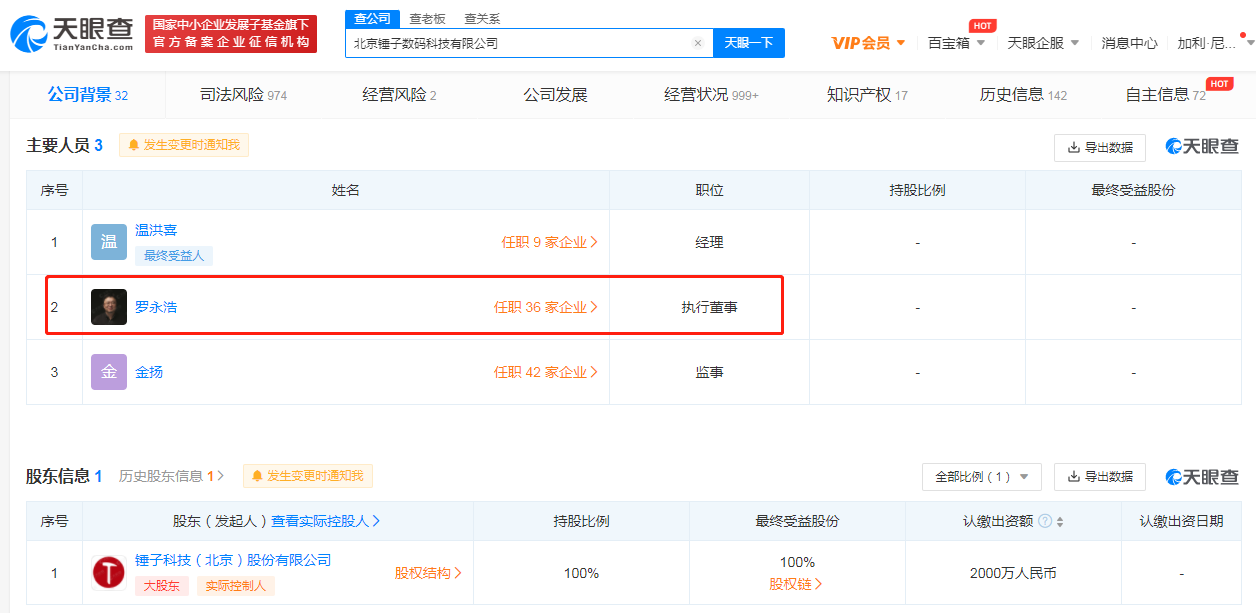
Task: Expand 温洪喜's 任职 9 家企业 list
Action: (x=550, y=242)
